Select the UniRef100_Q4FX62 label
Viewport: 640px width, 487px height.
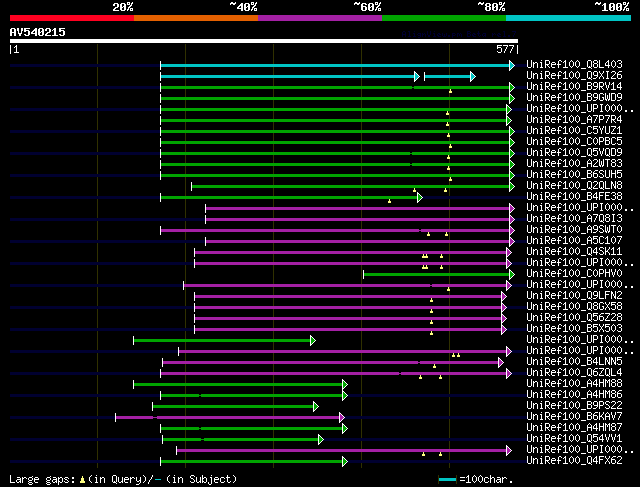tap(574, 461)
